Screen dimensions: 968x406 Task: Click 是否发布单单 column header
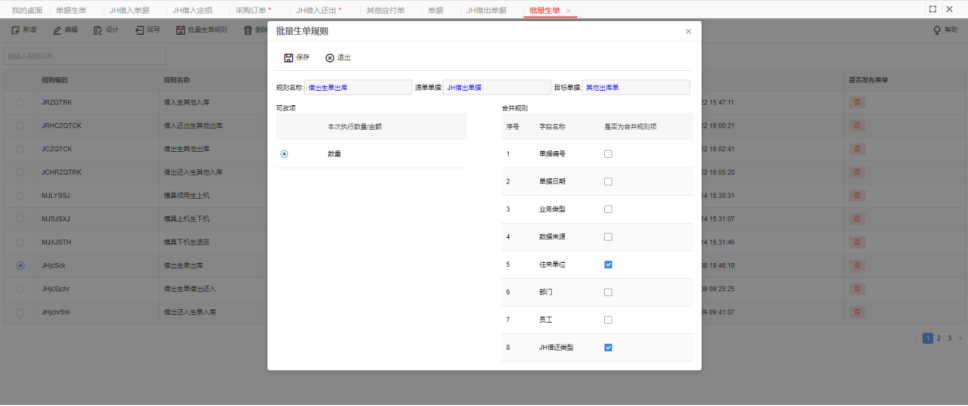[x=869, y=80]
